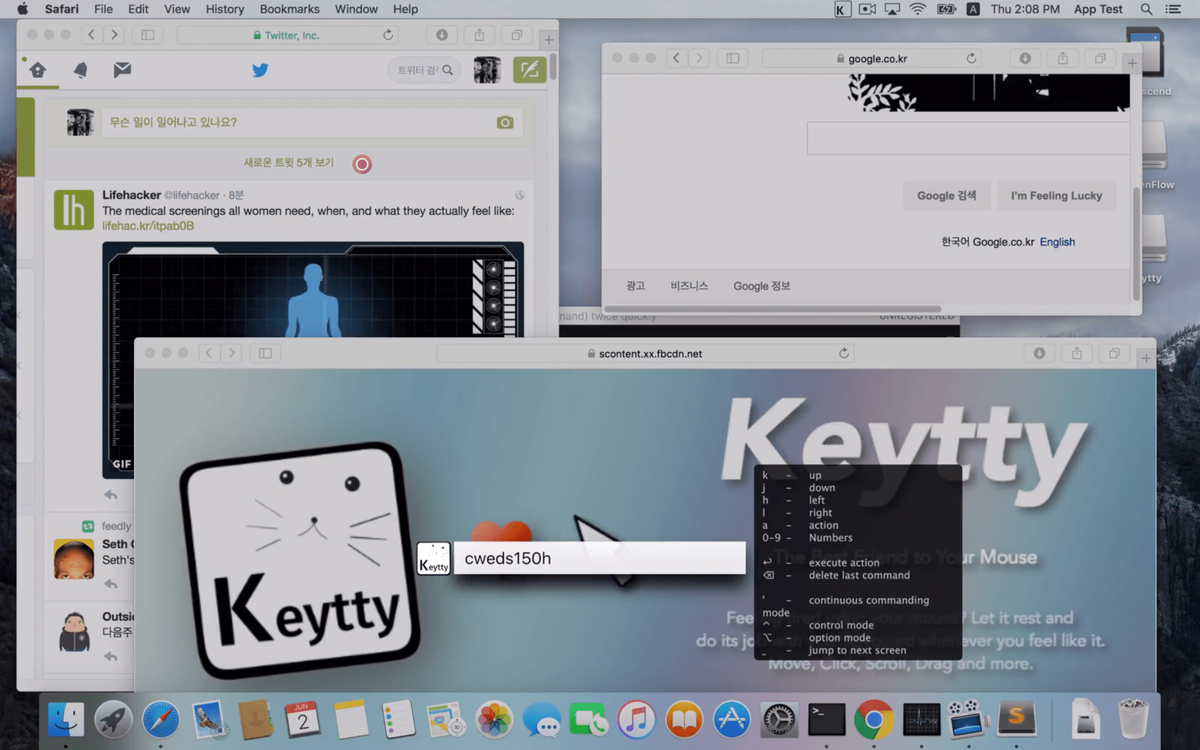Screen dimensions: 1200x750
Task: Click the I'm Feeling Lucky button
Action: pos(1056,195)
